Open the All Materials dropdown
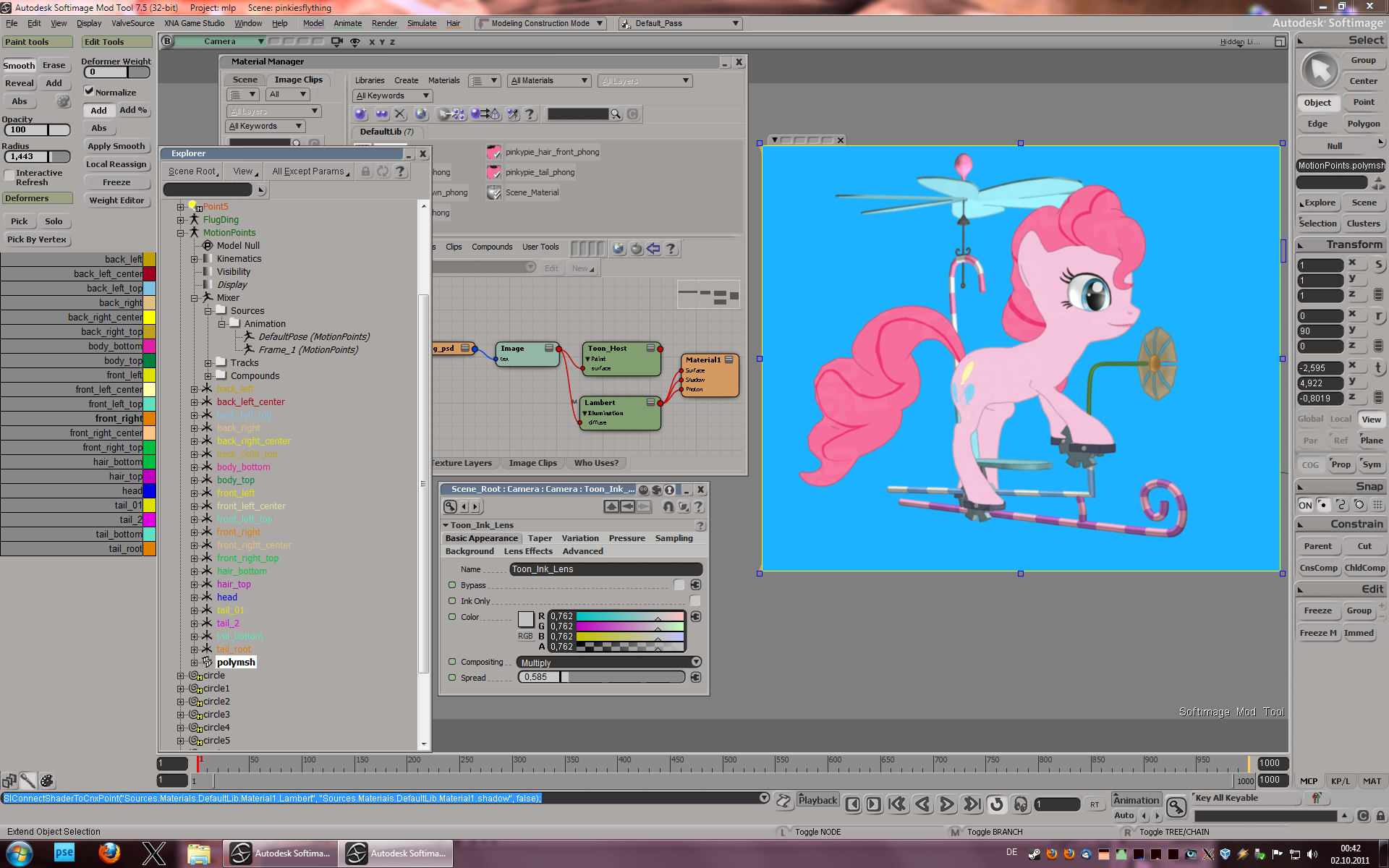Screen dimensions: 1389x868 point(549,80)
